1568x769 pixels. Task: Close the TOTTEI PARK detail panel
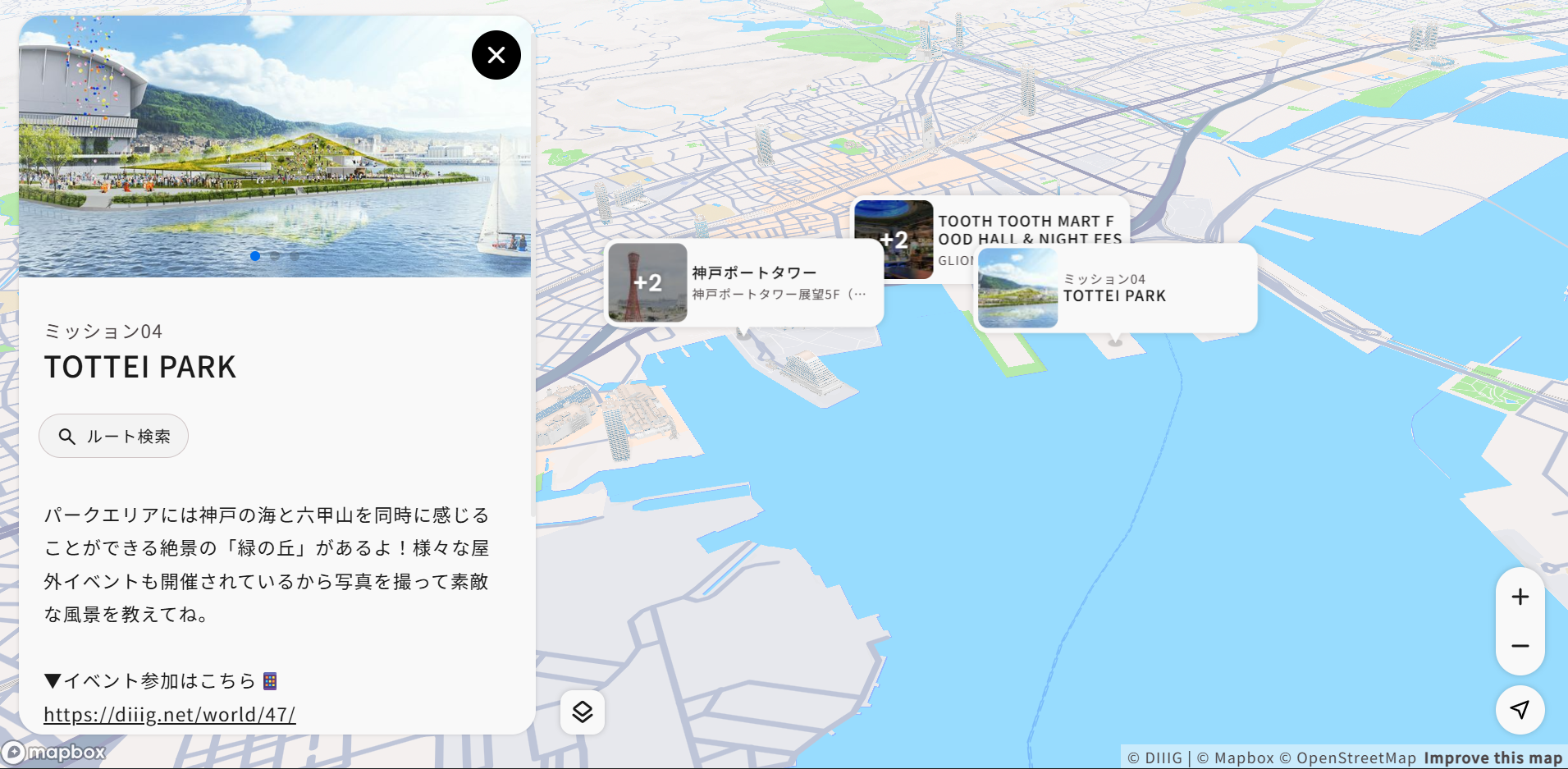pyautogui.click(x=496, y=55)
